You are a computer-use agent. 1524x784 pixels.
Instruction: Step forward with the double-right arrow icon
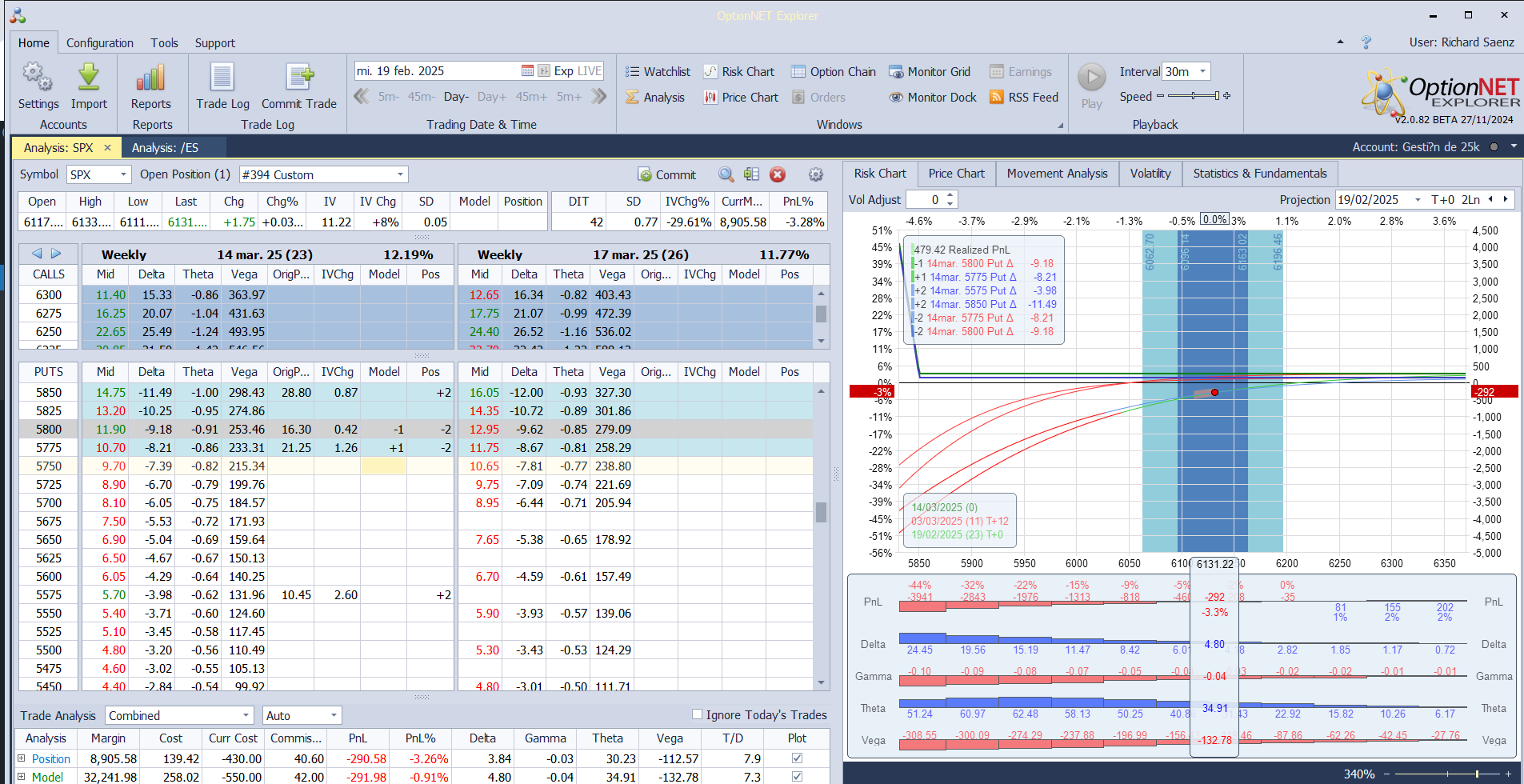[599, 97]
